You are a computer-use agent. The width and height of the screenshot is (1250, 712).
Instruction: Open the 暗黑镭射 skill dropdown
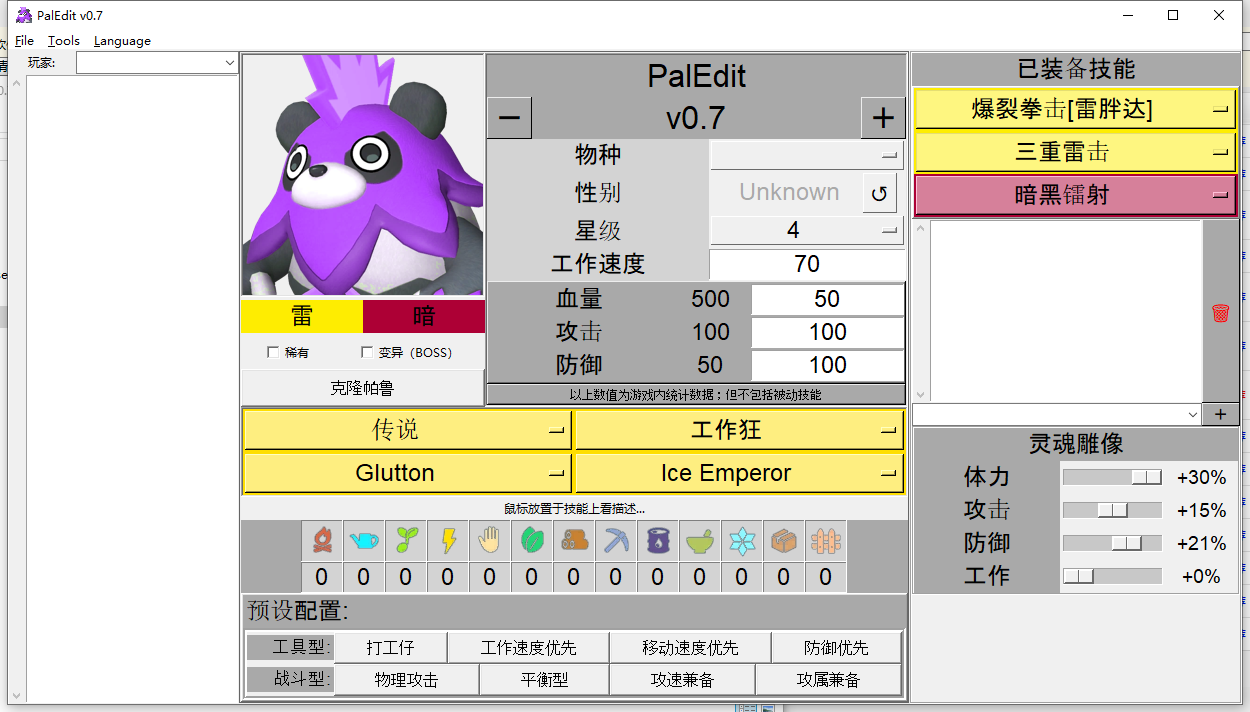1075,195
